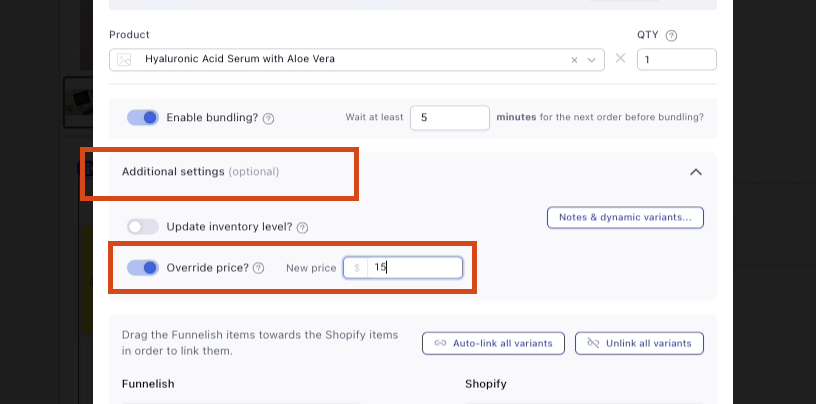Click the Update inventory level help icon
Viewport: 816px width, 404px height.
pyautogui.click(x=302, y=228)
